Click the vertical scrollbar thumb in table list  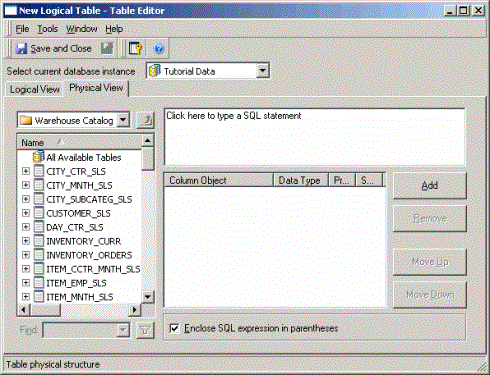[148, 159]
